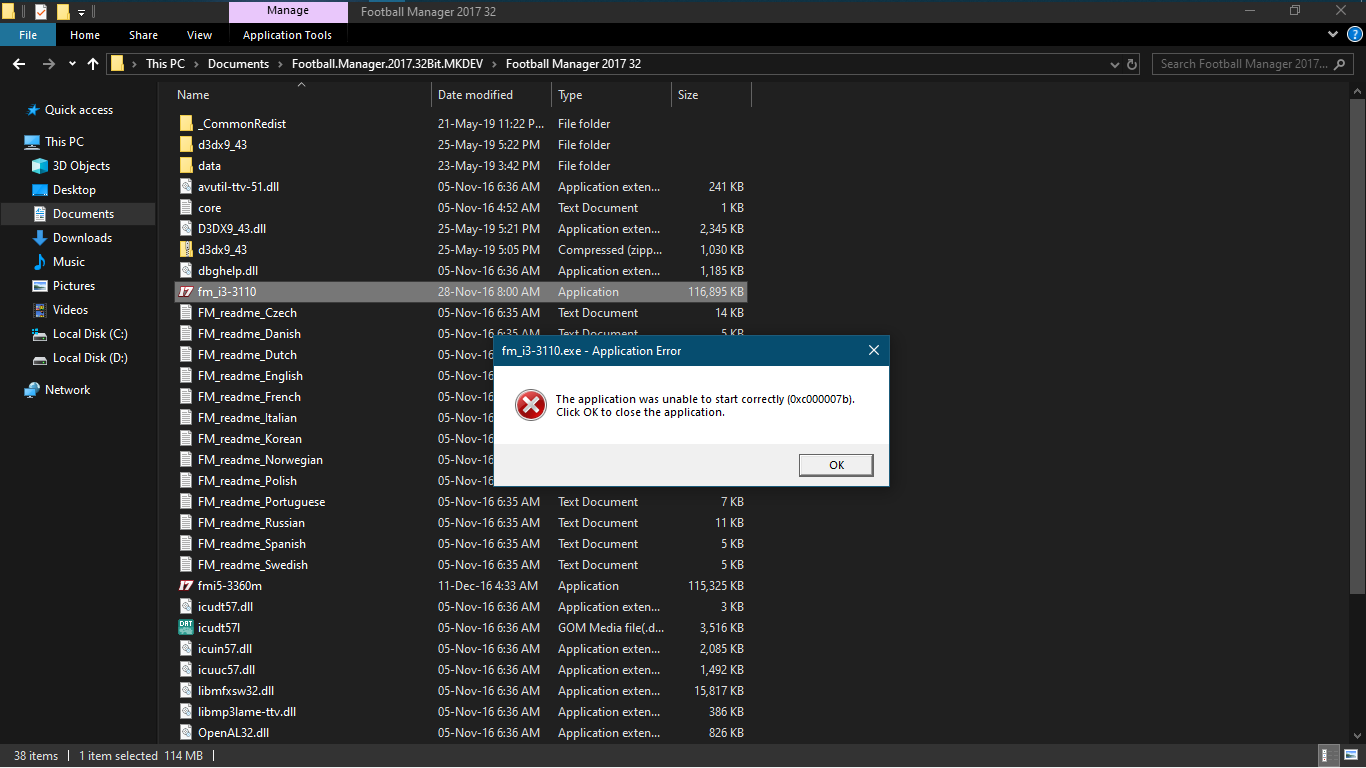Open recent locations dropdown arrow

[72, 64]
